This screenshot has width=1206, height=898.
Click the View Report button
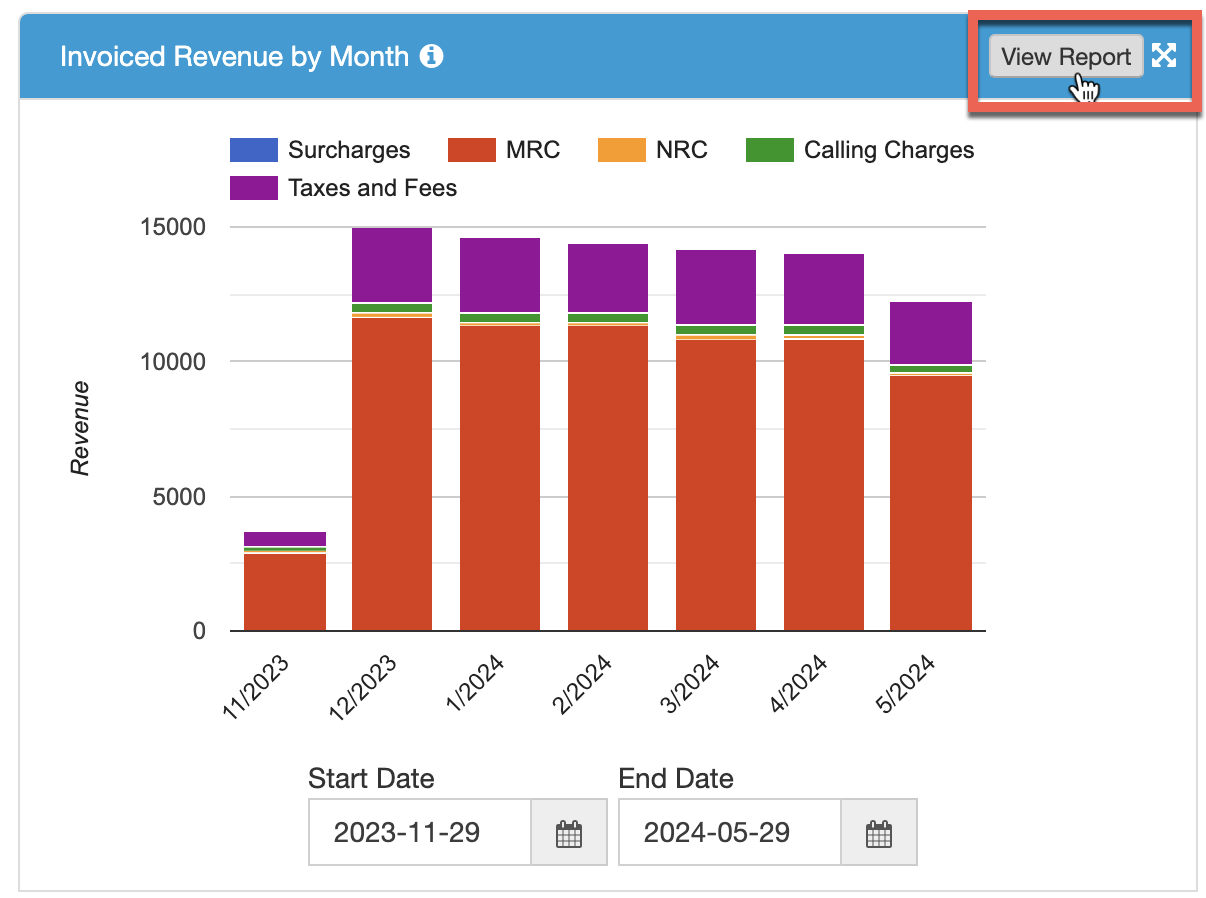coord(1066,57)
